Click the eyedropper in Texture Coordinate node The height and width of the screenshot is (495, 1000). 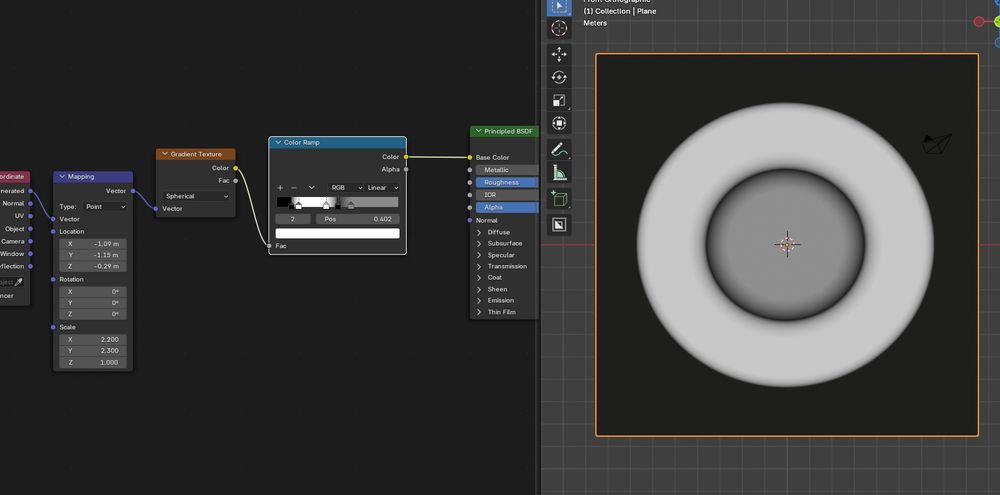(x=18, y=282)
